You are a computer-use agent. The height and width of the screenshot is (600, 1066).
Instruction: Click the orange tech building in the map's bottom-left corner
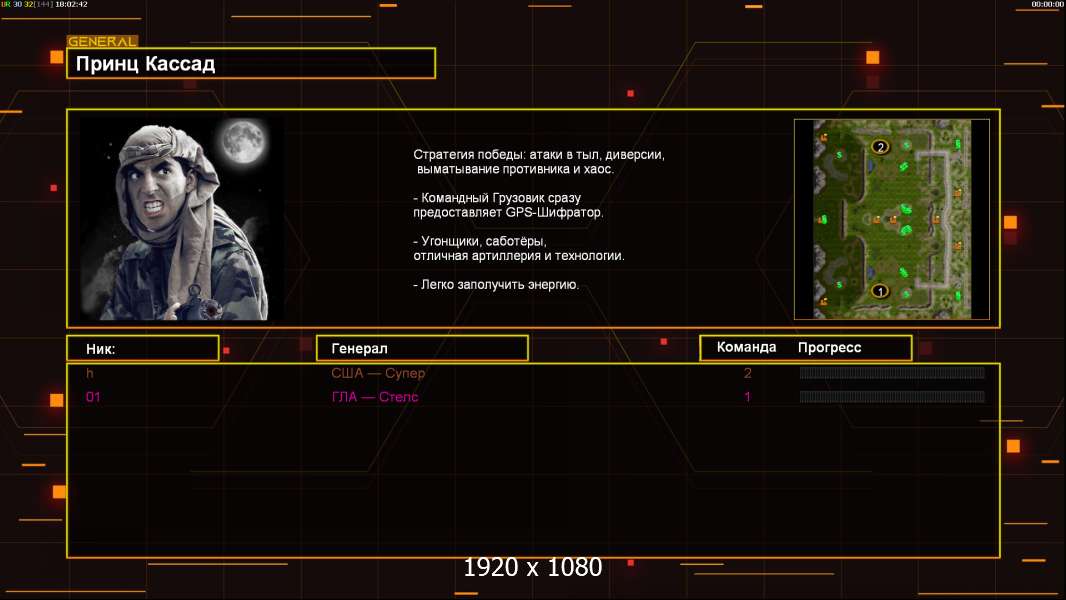[823, 301]
